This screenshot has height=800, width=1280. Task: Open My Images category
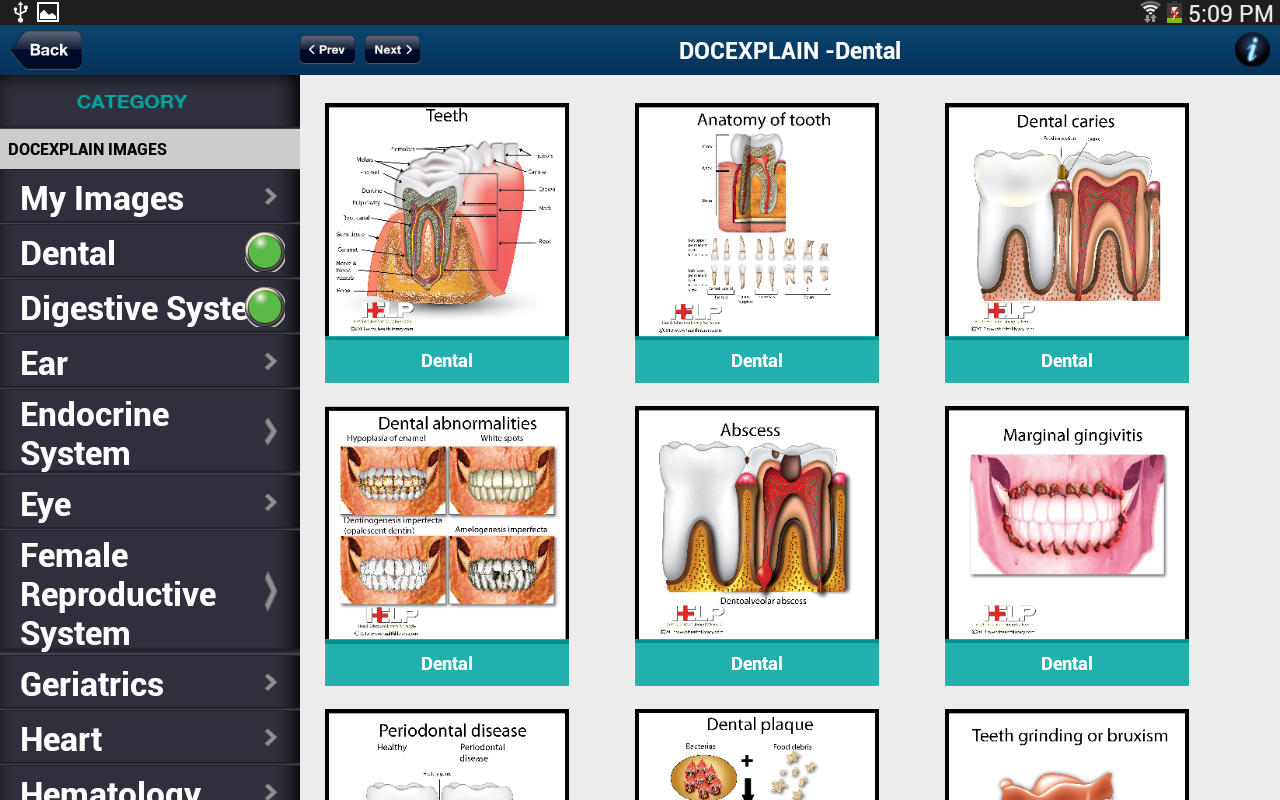pos(150,197)
